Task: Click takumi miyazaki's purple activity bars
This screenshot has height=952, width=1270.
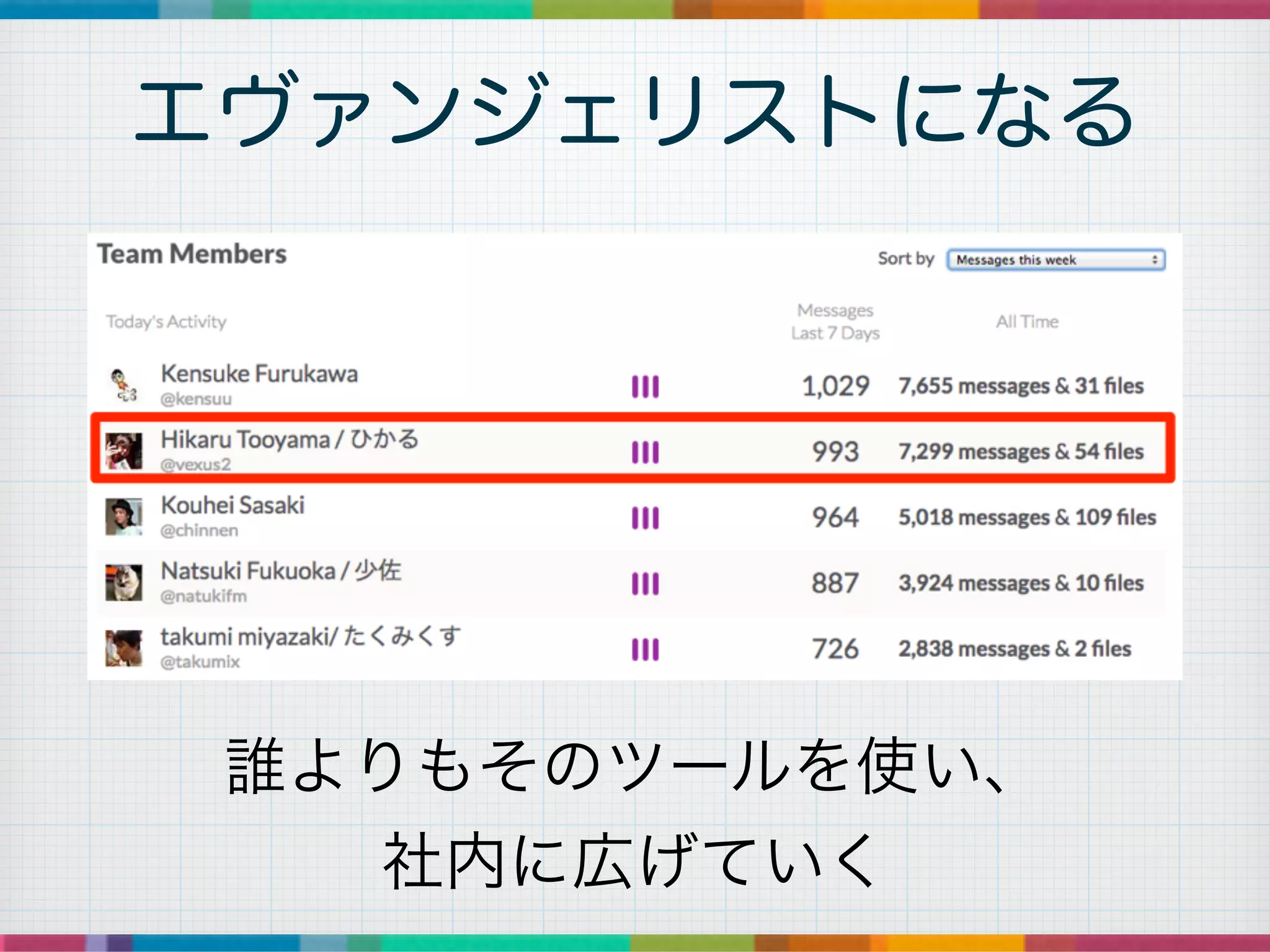Action: click(x=645, y=650)
